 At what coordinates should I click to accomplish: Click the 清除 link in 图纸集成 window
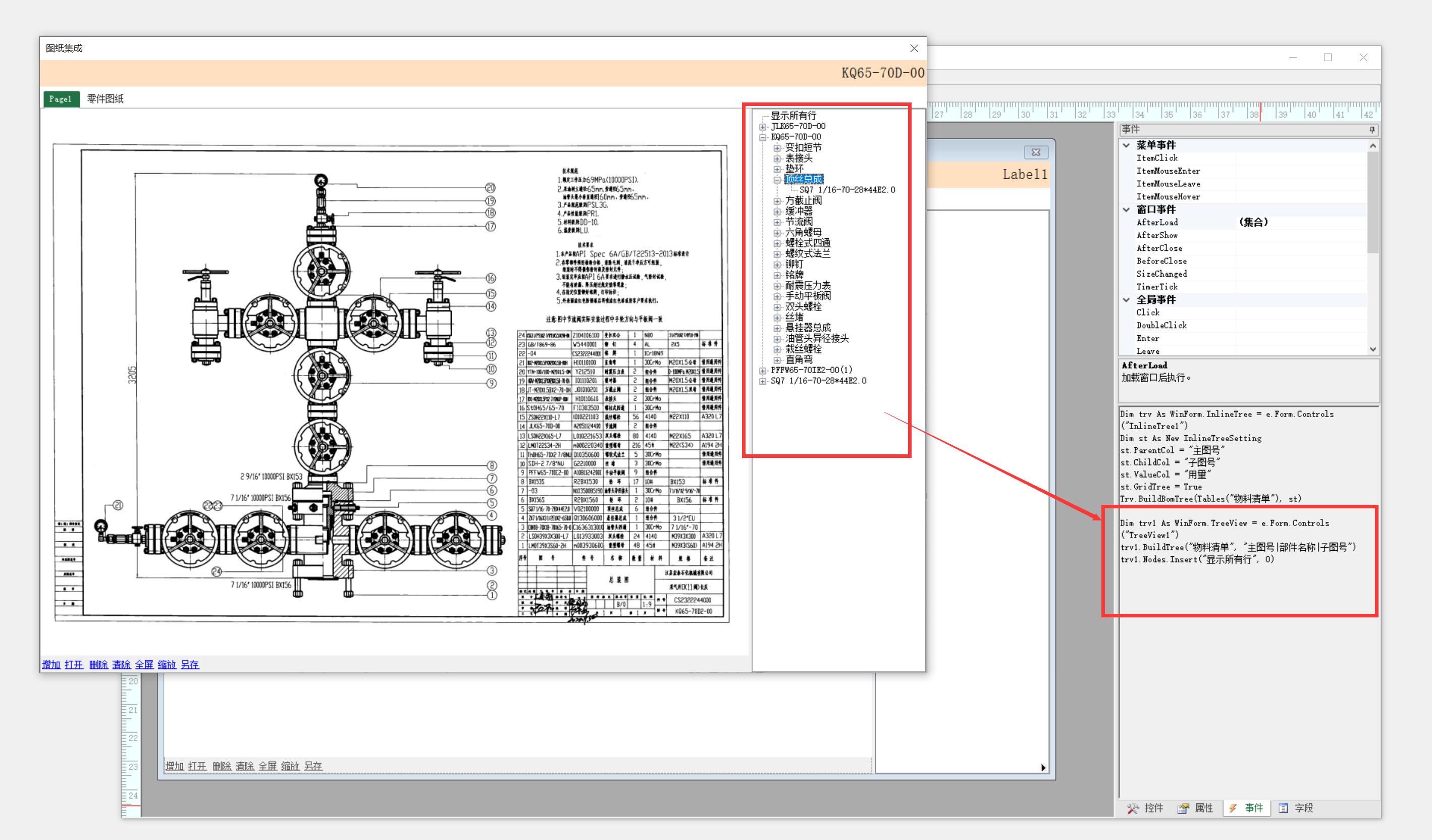coord(121,664)
